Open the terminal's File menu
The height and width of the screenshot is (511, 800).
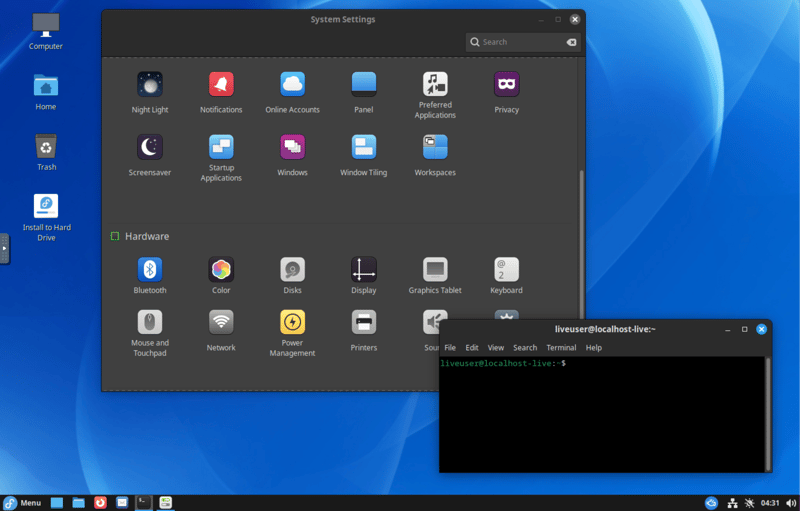tap(450, 348)
